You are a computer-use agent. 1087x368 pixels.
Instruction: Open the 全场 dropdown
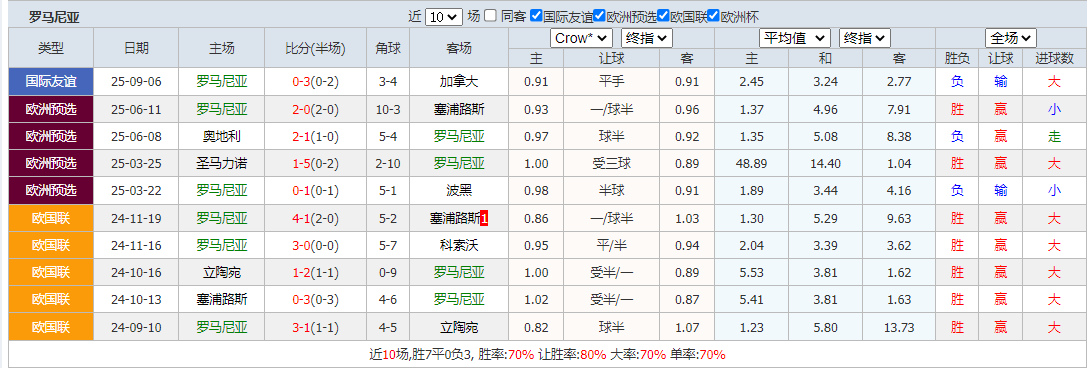click(1011, 38)
